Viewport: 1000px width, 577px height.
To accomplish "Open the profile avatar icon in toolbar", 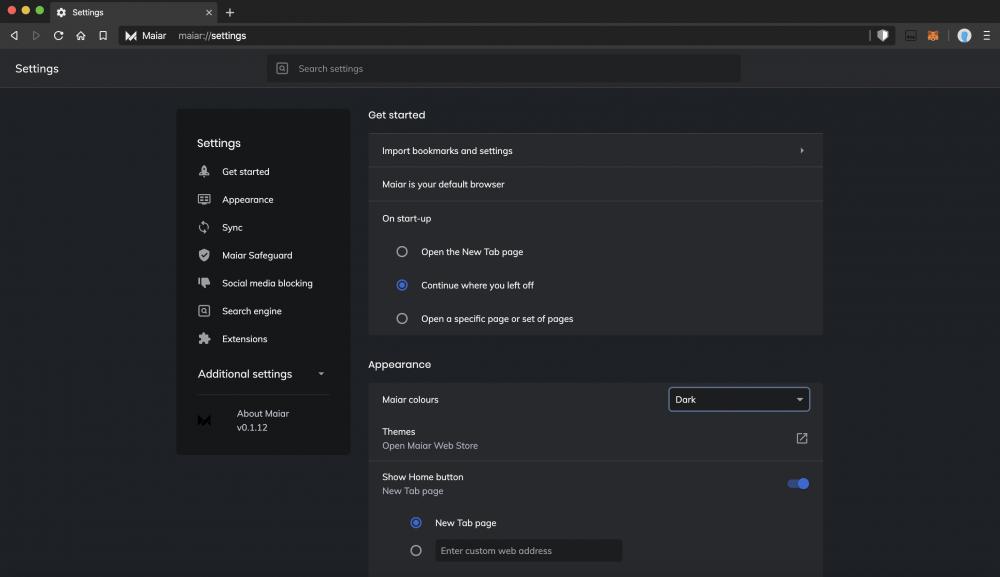I will pos(963,35).
